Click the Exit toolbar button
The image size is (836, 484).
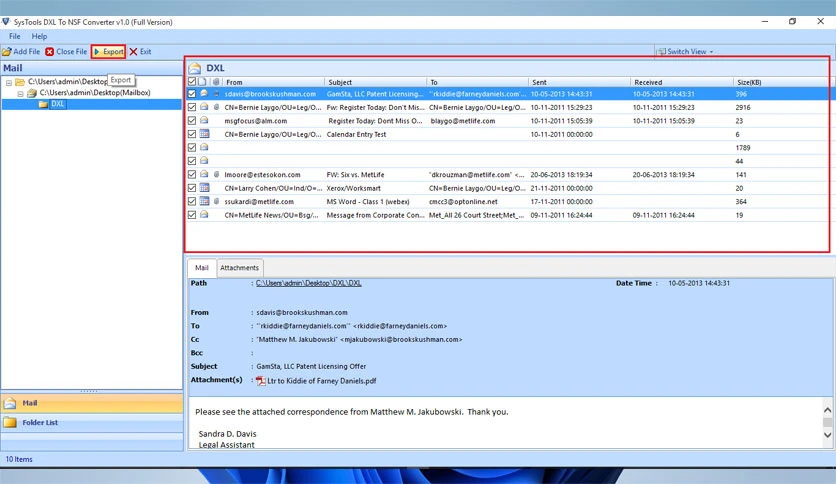click(x=140, y=52)
